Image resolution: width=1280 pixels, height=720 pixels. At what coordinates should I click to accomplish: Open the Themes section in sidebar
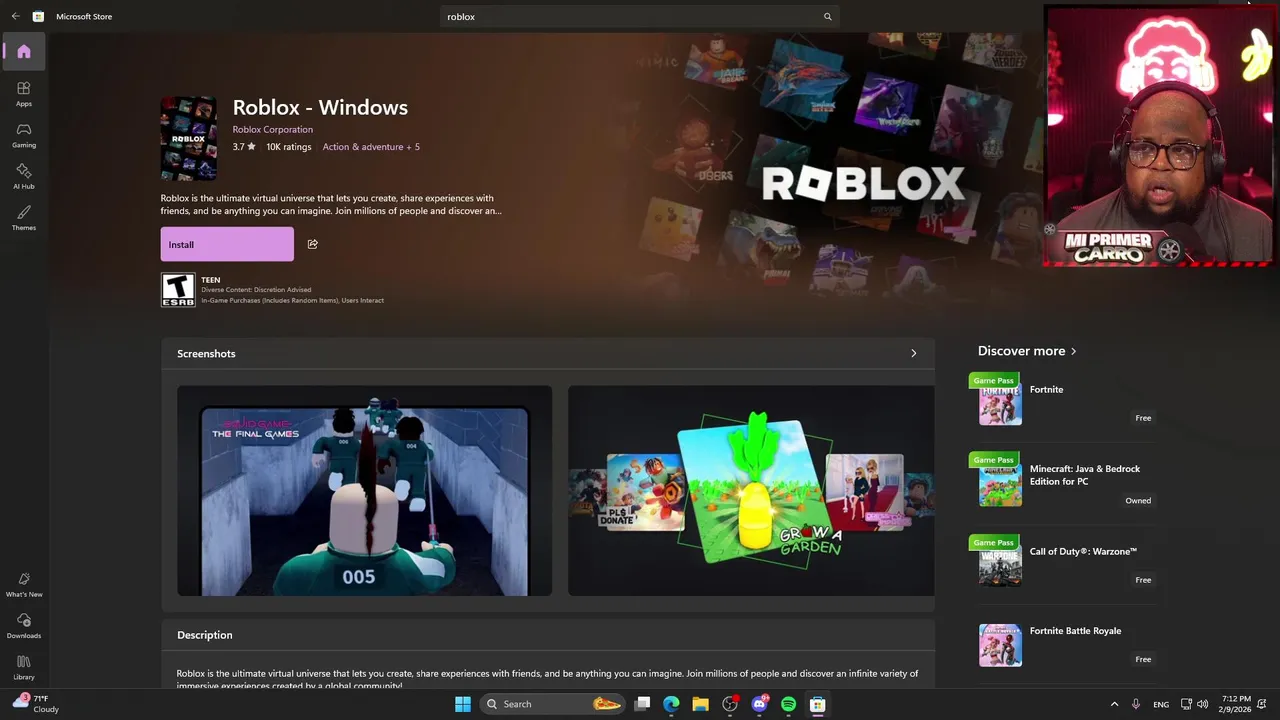click(x=24, y=218)
